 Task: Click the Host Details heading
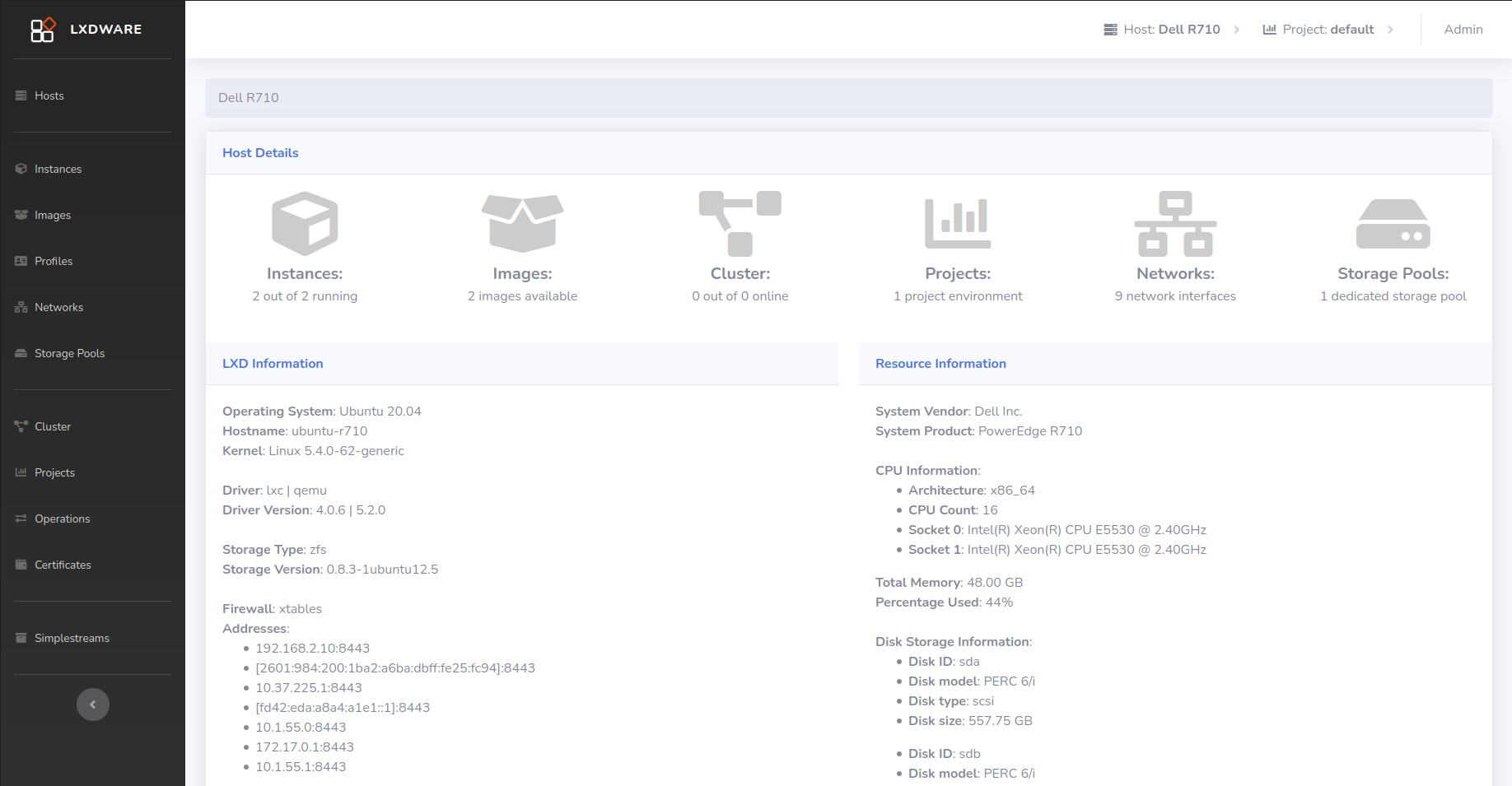[x=259, y=152]
